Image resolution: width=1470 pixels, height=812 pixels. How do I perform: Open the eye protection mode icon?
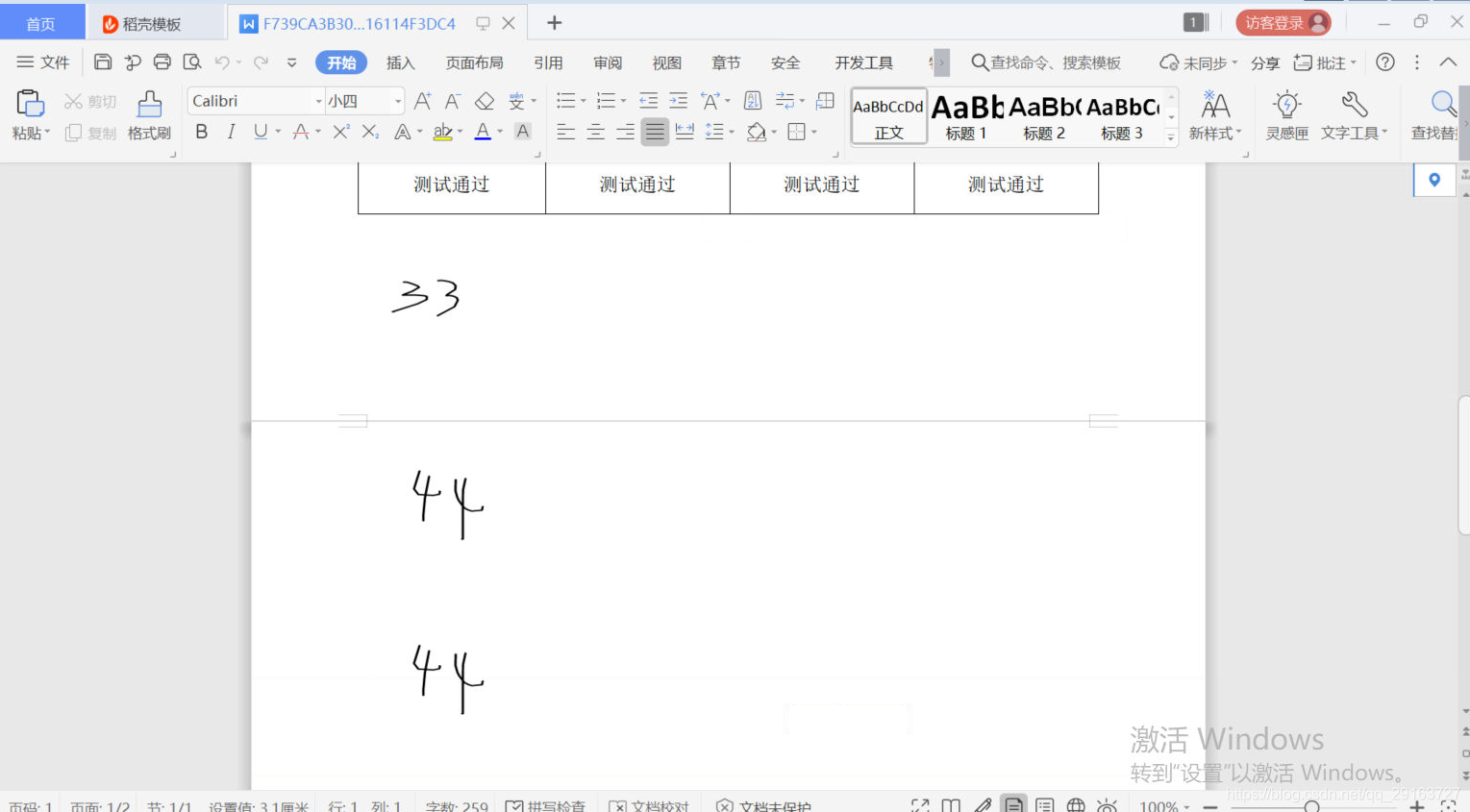tap(1107, 805)
